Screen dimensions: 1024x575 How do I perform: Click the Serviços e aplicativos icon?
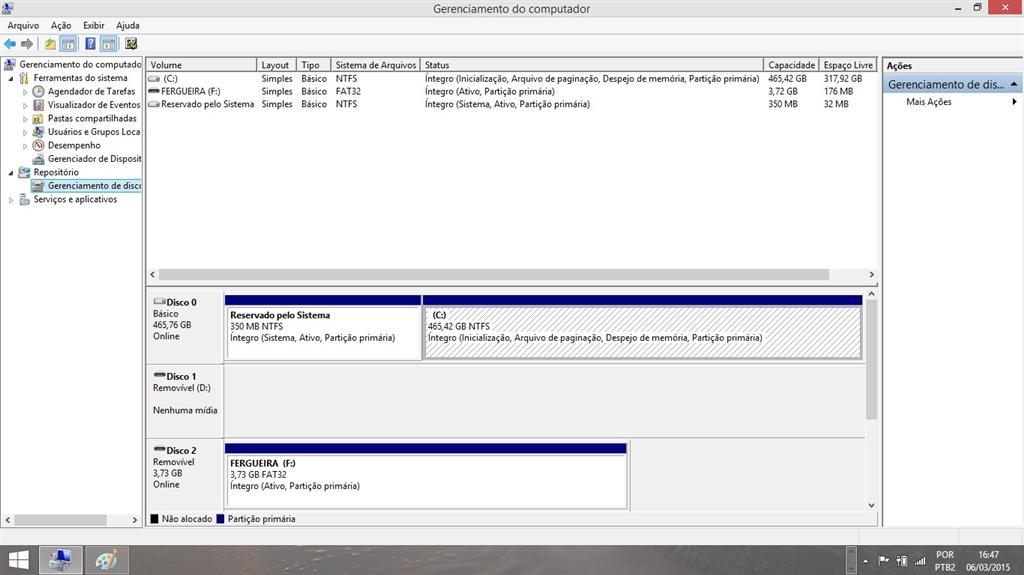tap(24, 199)
